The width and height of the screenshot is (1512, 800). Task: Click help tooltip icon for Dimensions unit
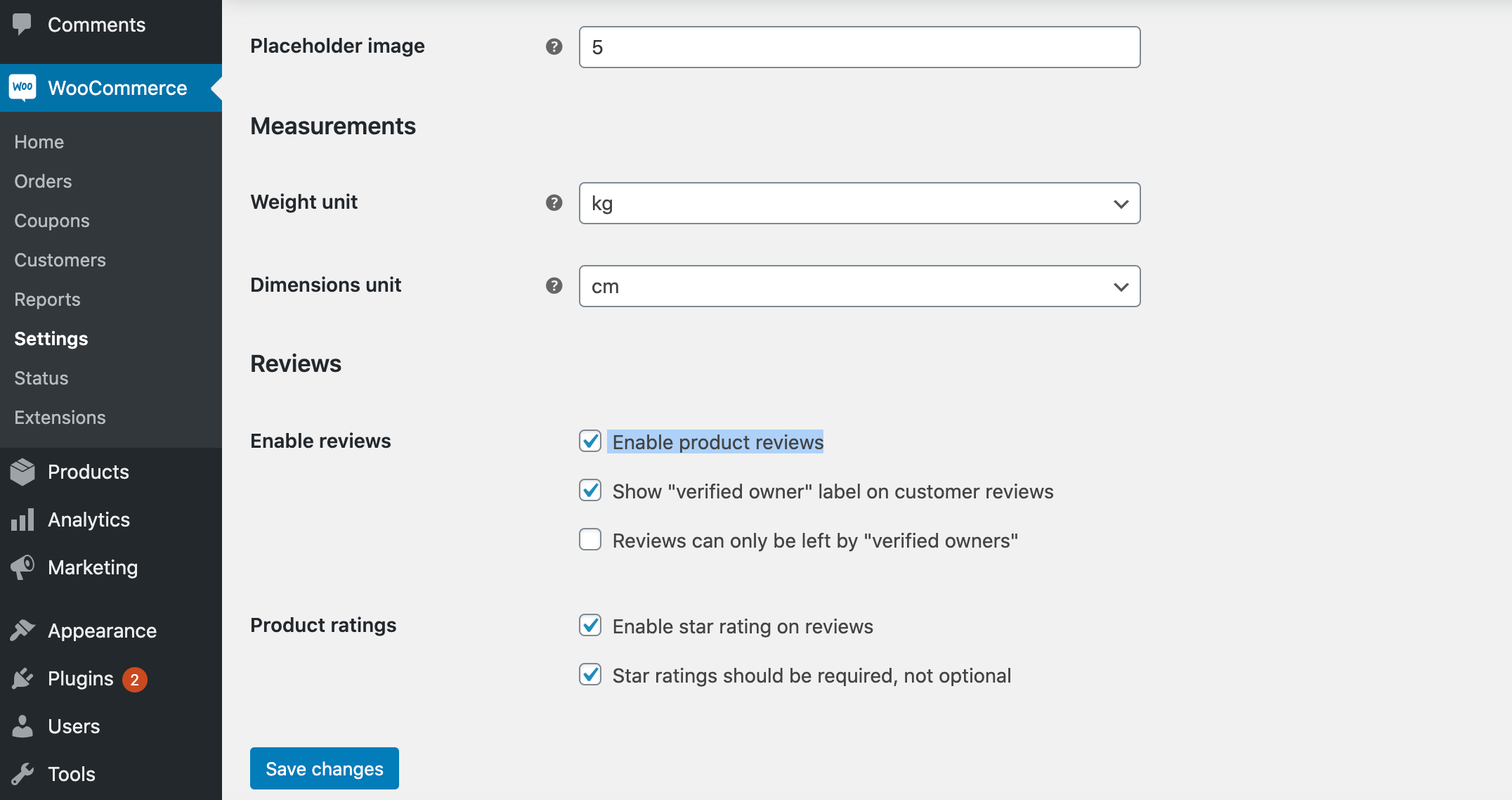click(x=554, y=285)
